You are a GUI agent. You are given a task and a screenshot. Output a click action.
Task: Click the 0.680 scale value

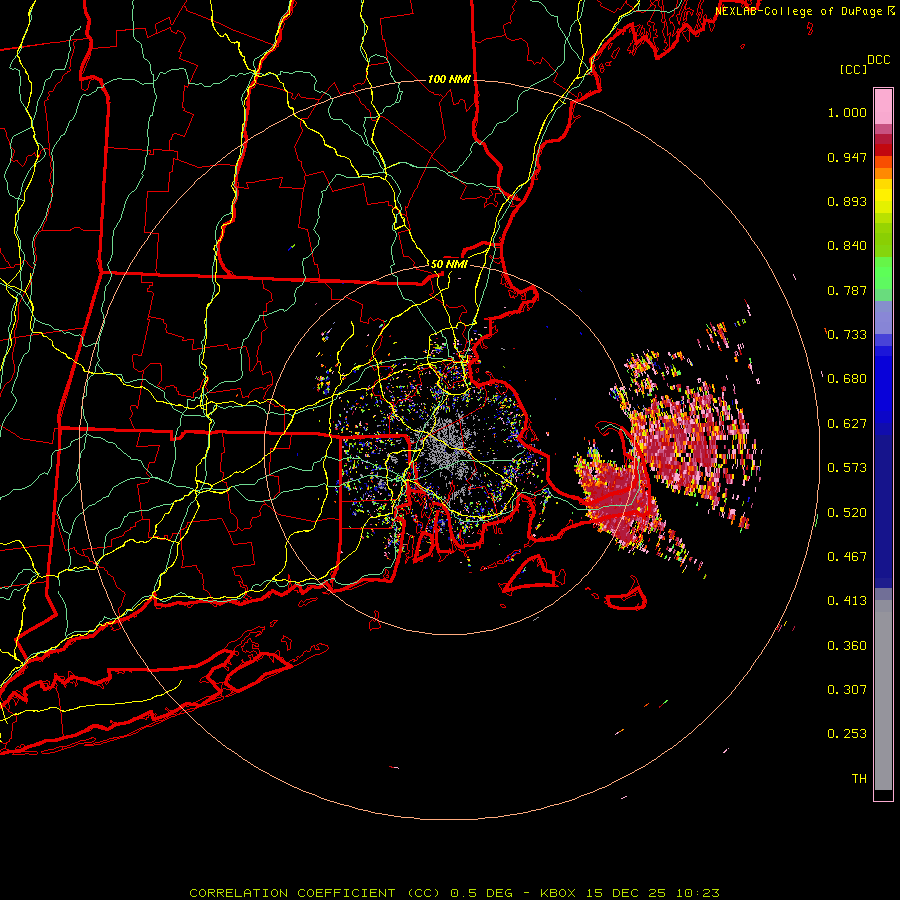pos(847,379)
